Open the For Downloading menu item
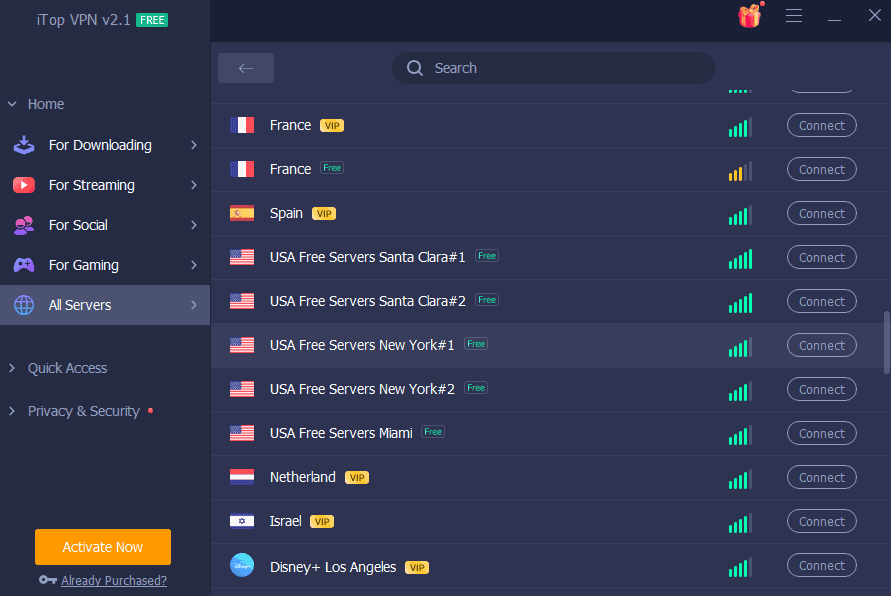The width and height of the screenshot is (891, 596). [105, 145]
